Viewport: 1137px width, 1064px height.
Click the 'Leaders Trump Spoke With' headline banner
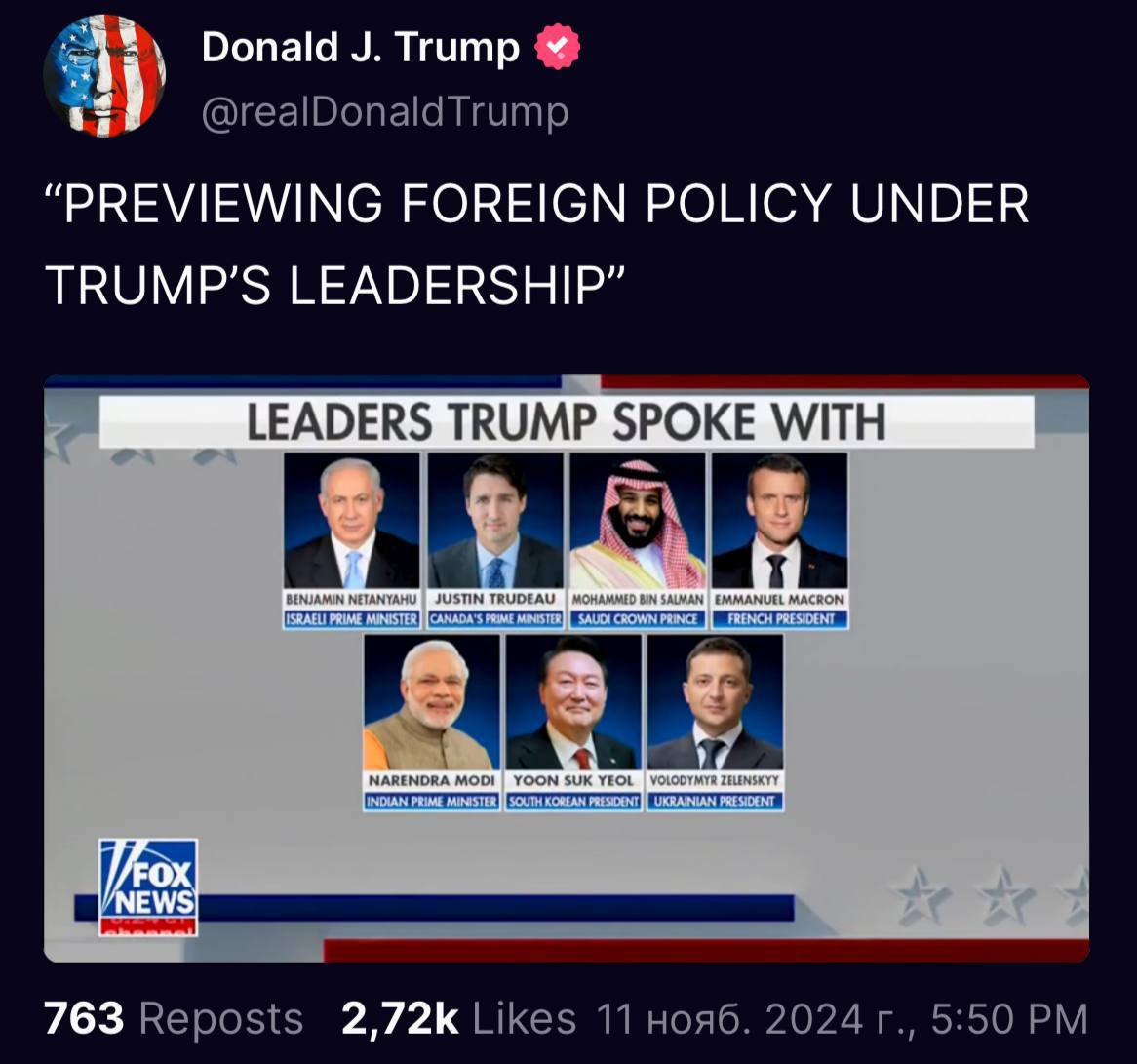[567, 421]
